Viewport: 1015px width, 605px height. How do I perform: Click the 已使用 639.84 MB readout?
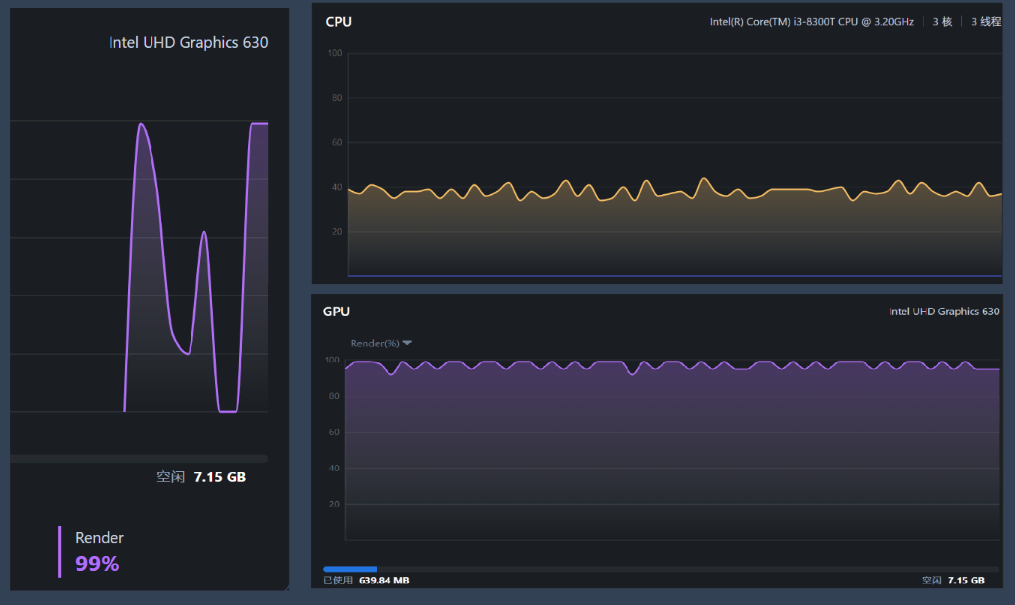366,580
